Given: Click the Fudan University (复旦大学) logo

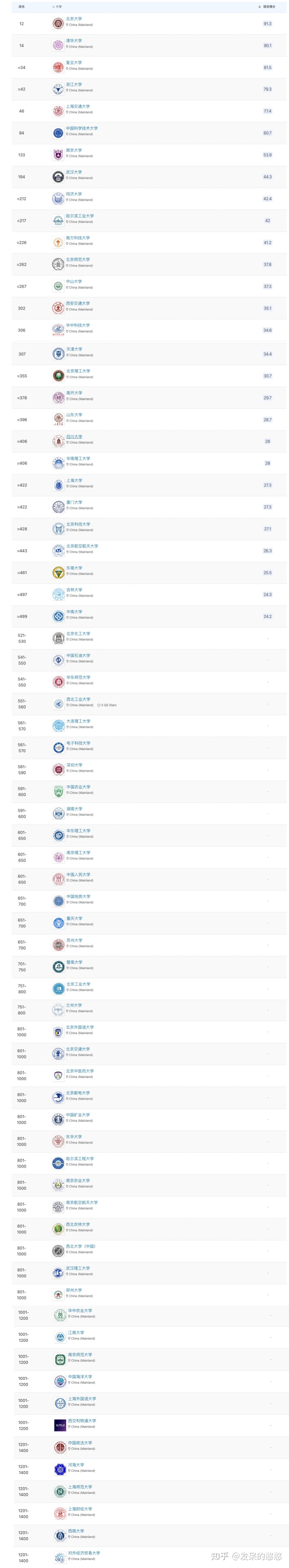Looking at the screenshot, I should 58,67.
